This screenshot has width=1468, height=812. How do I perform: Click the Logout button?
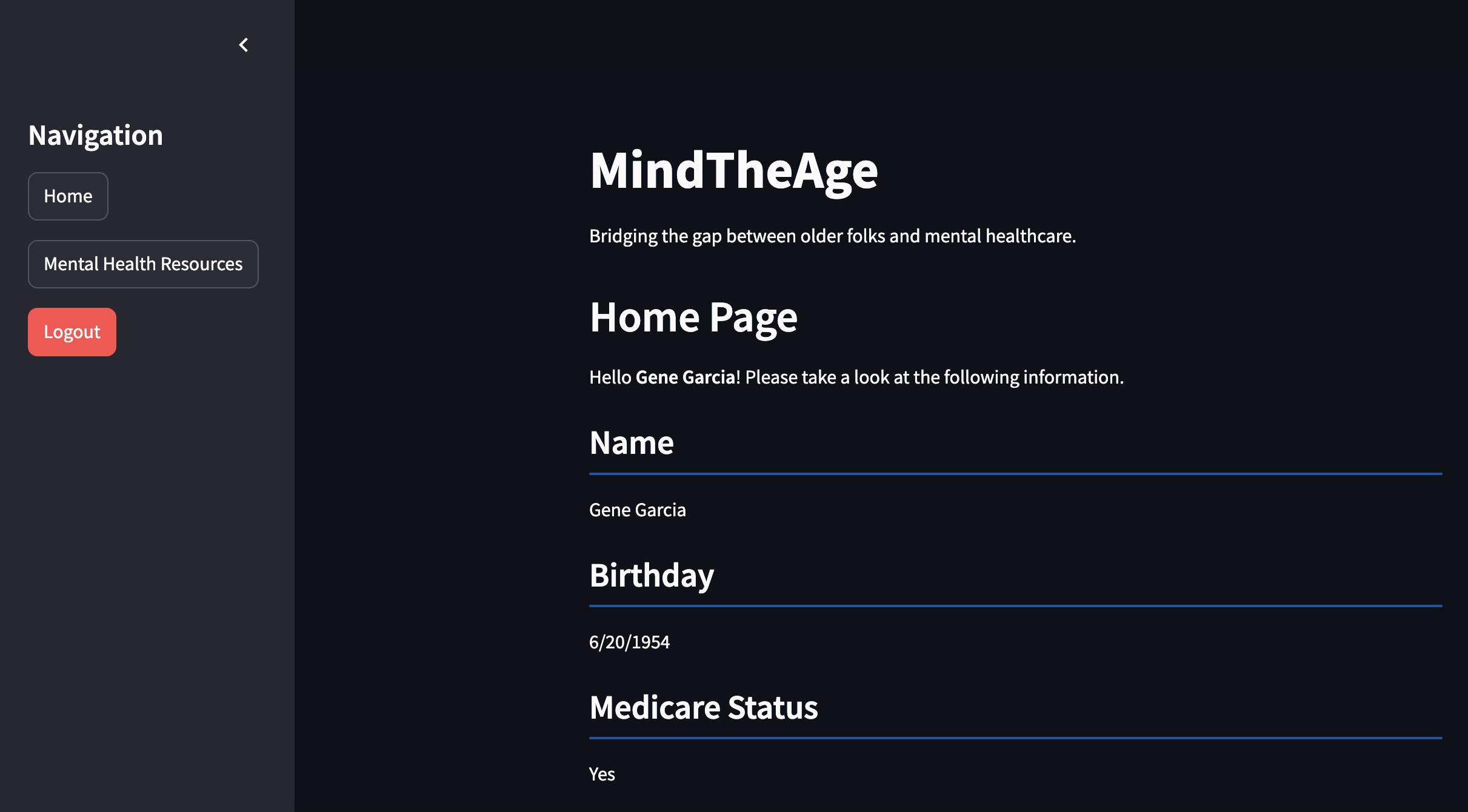[x=72, y=331]
